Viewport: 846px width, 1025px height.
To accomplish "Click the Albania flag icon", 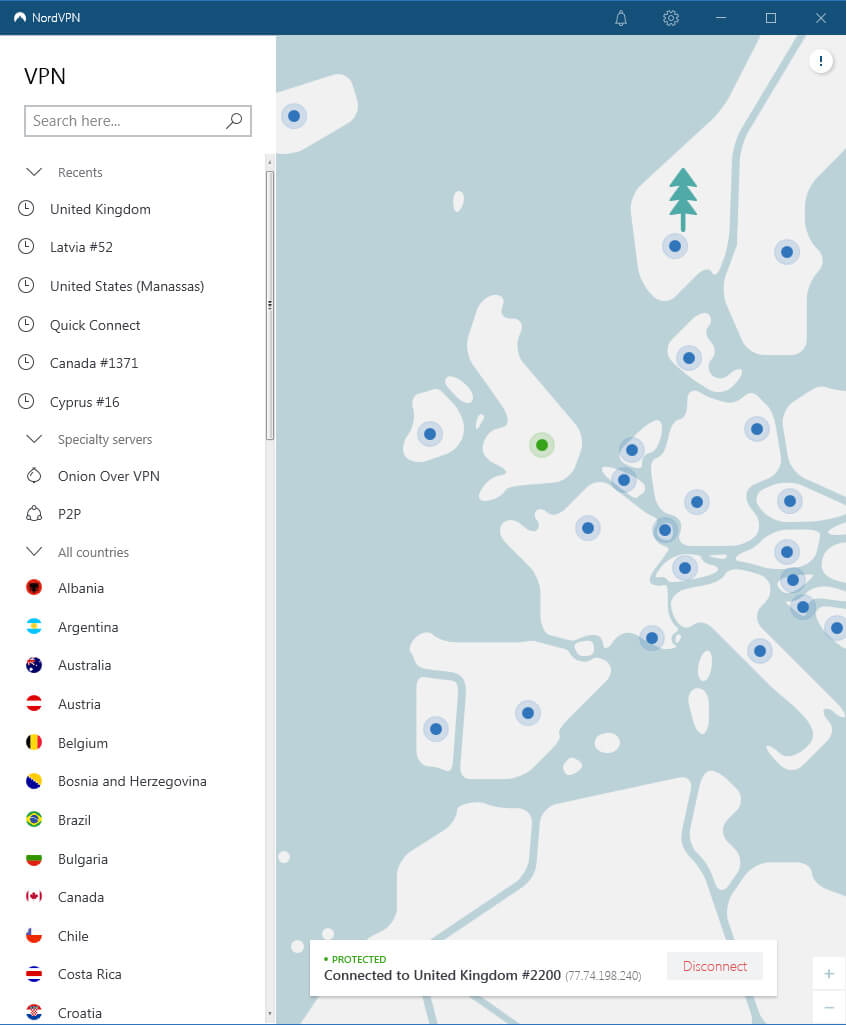I will tap(34, 588).
